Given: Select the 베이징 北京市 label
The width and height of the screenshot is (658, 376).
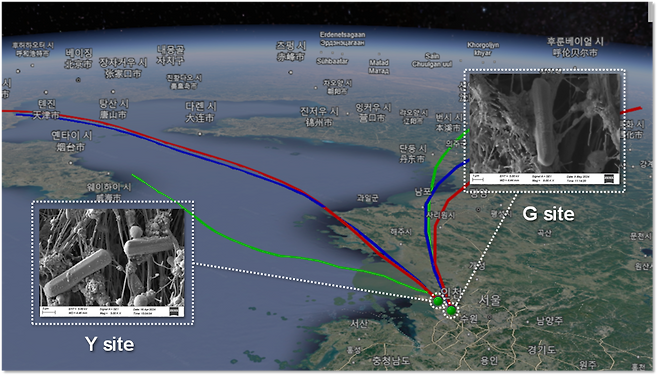Looking at the screenshot, I should 78,59.
